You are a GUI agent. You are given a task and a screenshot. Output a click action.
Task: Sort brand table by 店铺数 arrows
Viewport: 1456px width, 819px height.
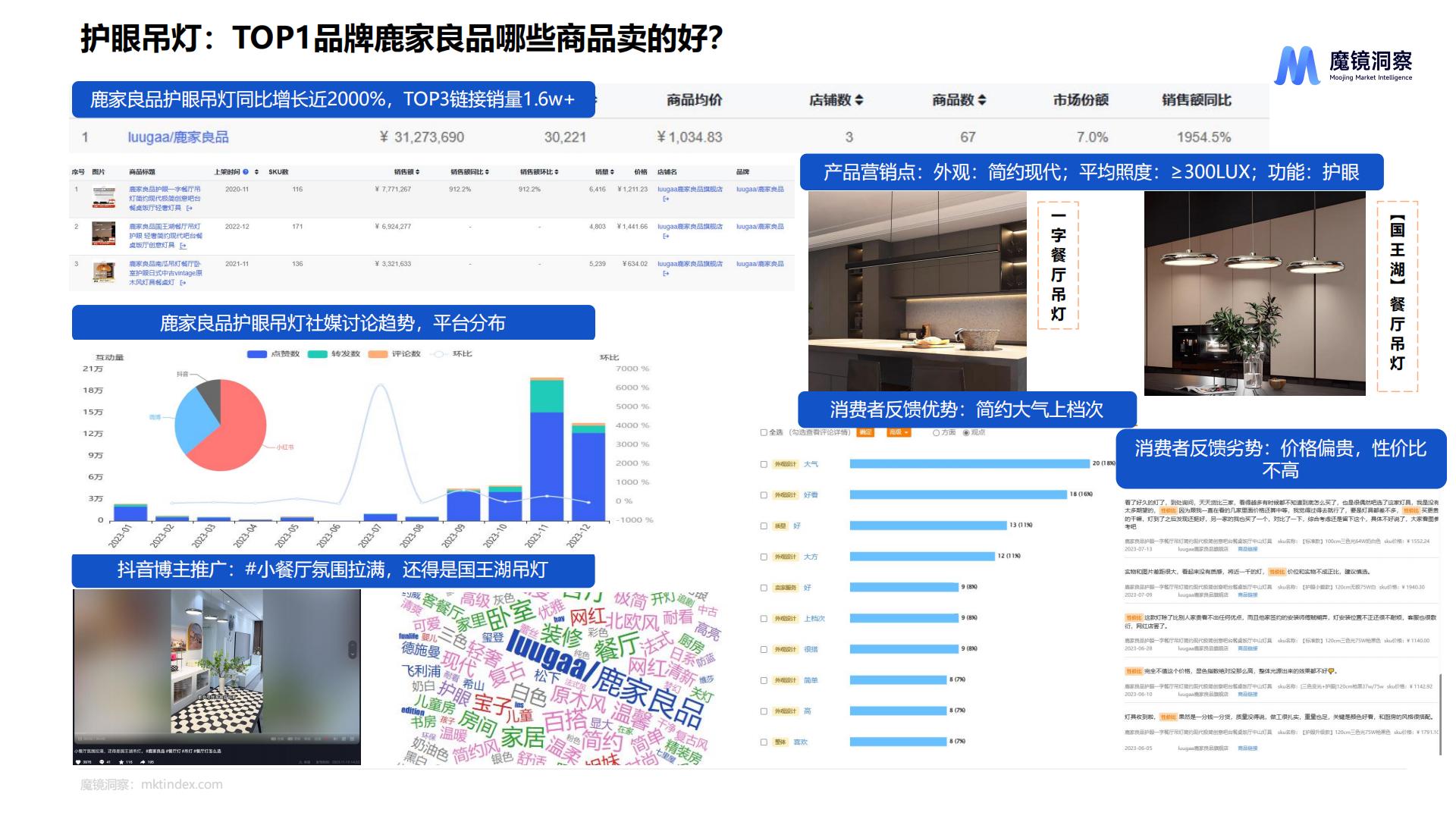tap(858, 100)
